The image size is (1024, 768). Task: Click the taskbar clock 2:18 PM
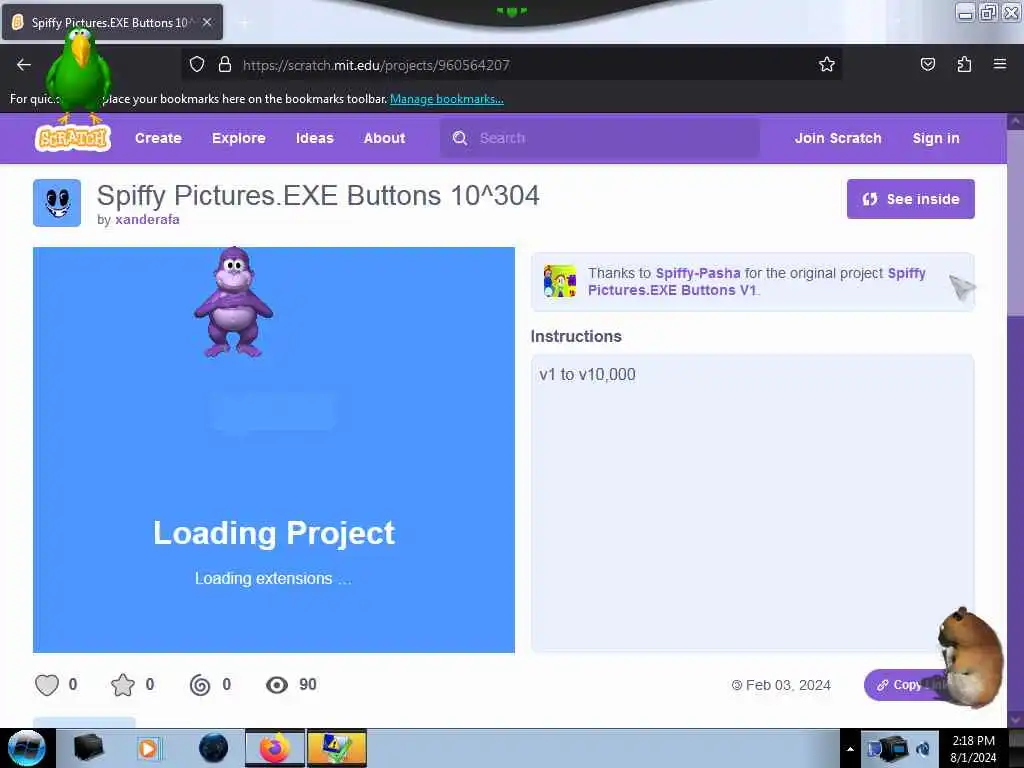click(x=973, y=748)
